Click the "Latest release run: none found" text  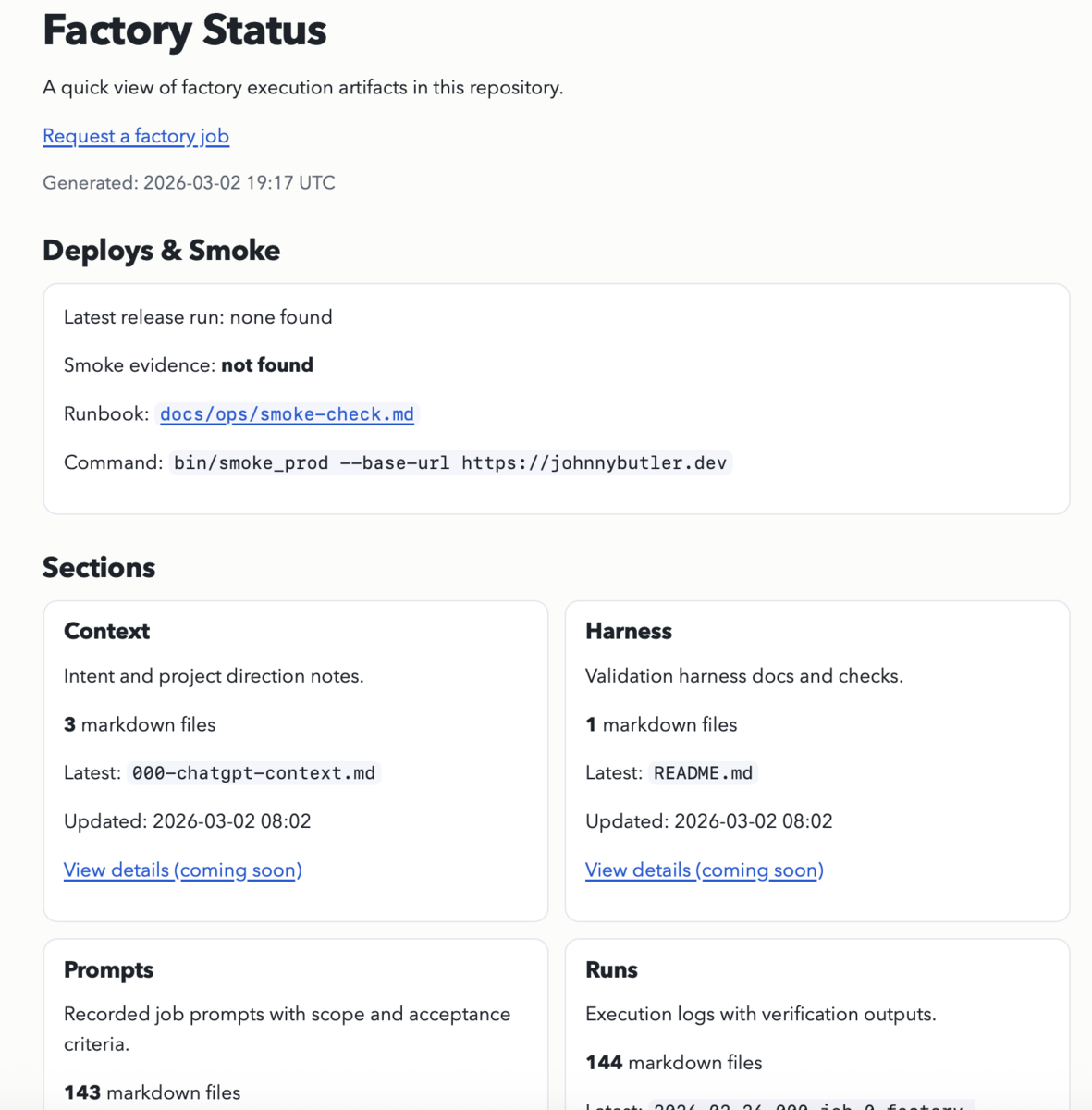(197, 316)
